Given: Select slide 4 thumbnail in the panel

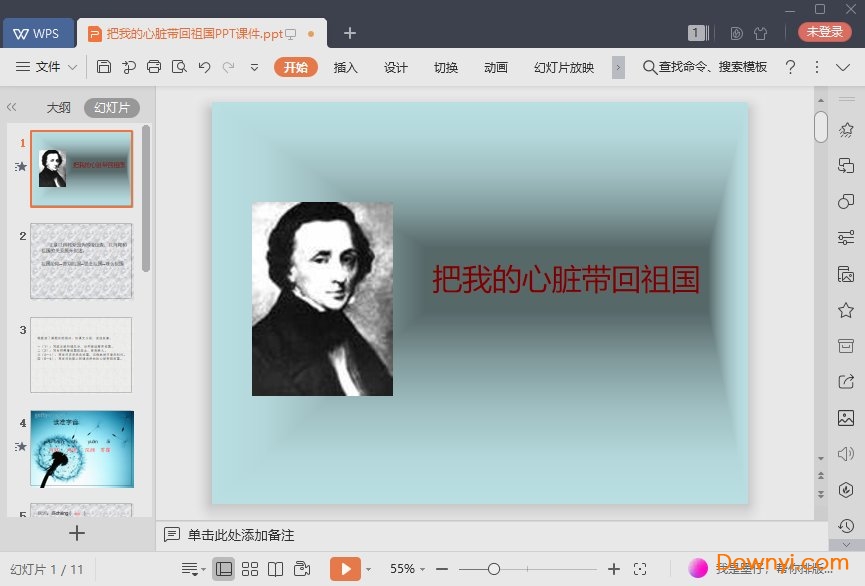Looking at the screenshot, I should coord(82,450).
